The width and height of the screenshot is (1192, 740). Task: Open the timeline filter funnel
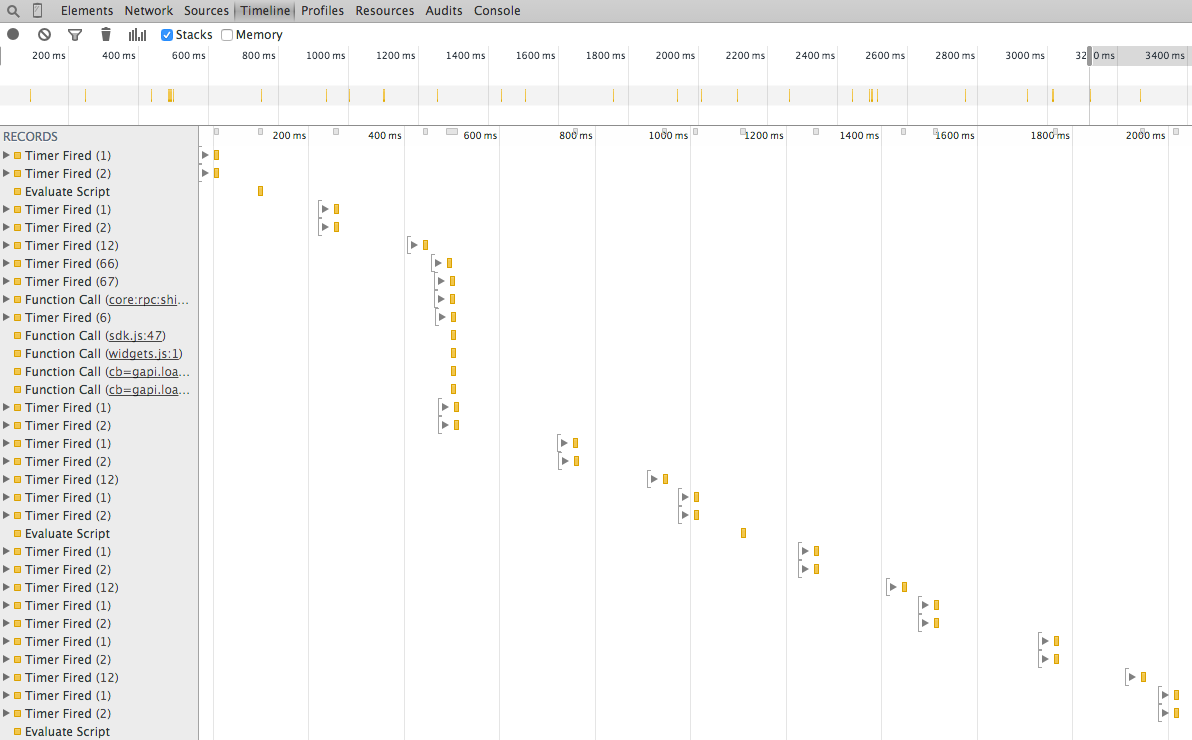(75, 34)
